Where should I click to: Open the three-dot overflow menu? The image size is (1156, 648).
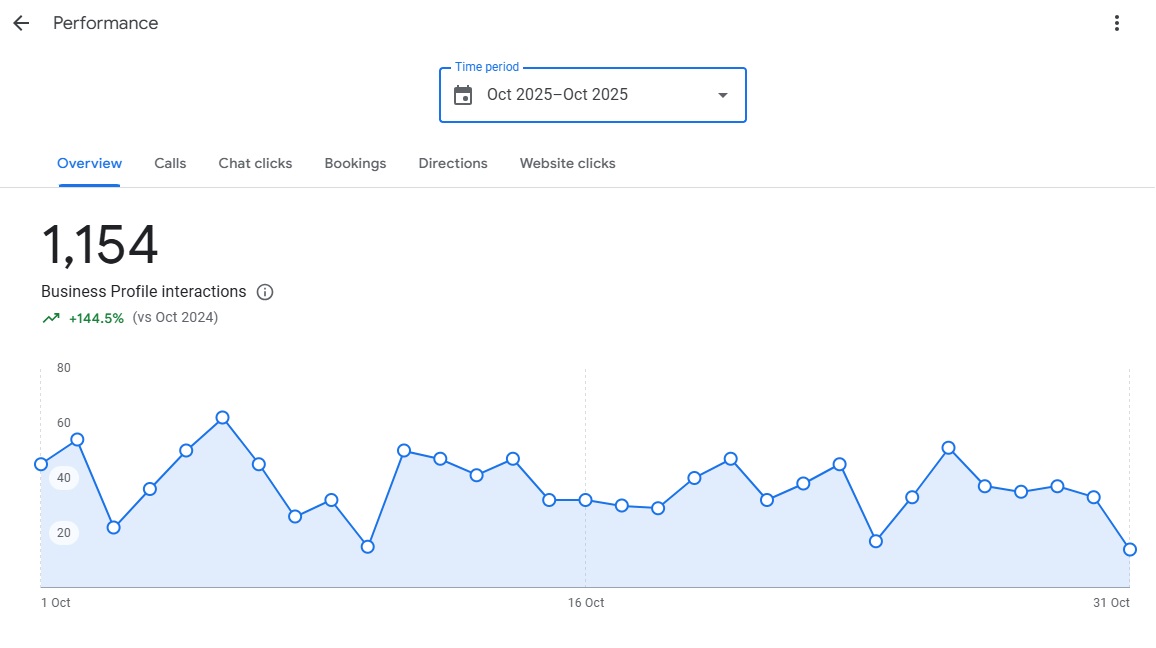(x=1117, y=22)
